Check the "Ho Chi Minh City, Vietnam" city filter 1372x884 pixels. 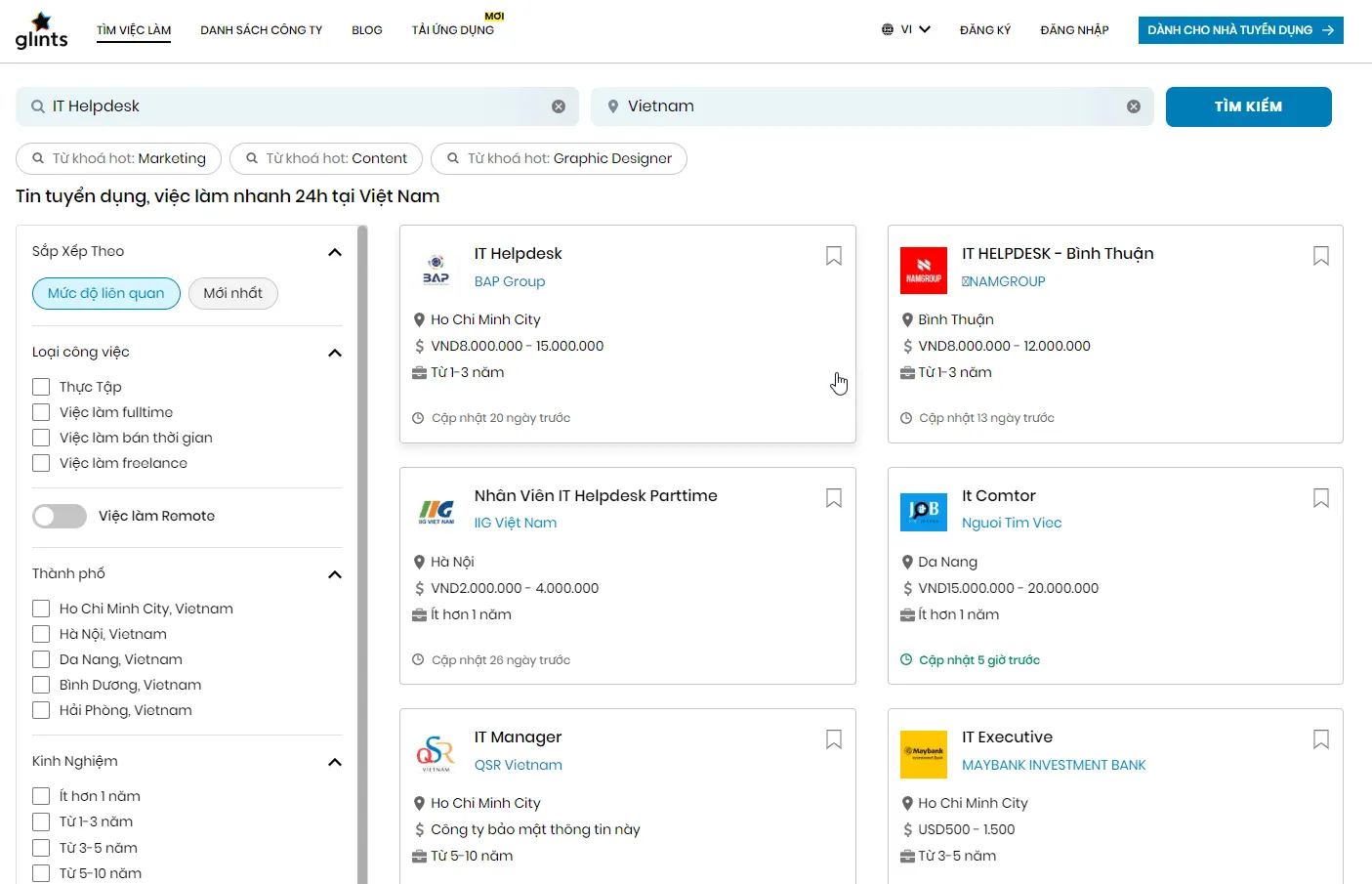click(41, 608)
